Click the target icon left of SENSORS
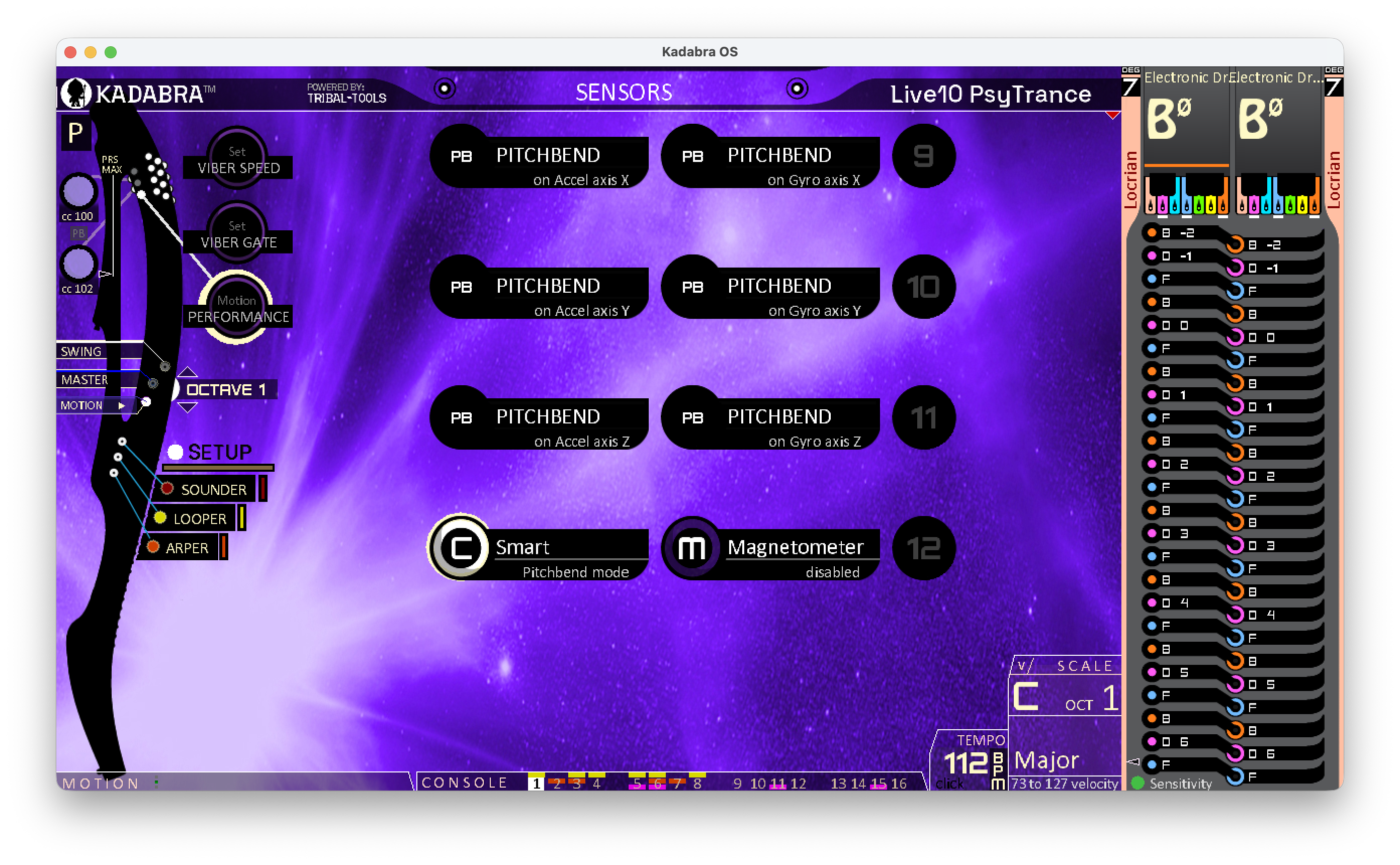Screen dimensions: 1400x865 [445, 89]
